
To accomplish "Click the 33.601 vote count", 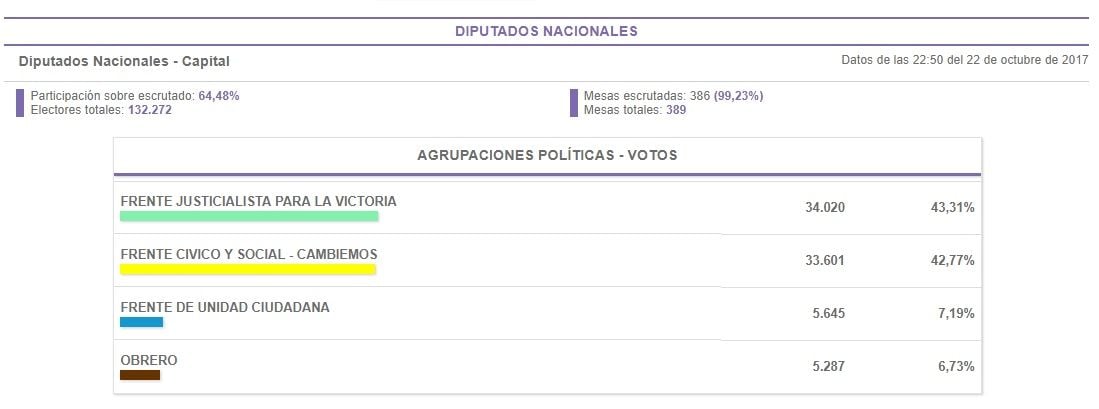I will pos(824,261).
